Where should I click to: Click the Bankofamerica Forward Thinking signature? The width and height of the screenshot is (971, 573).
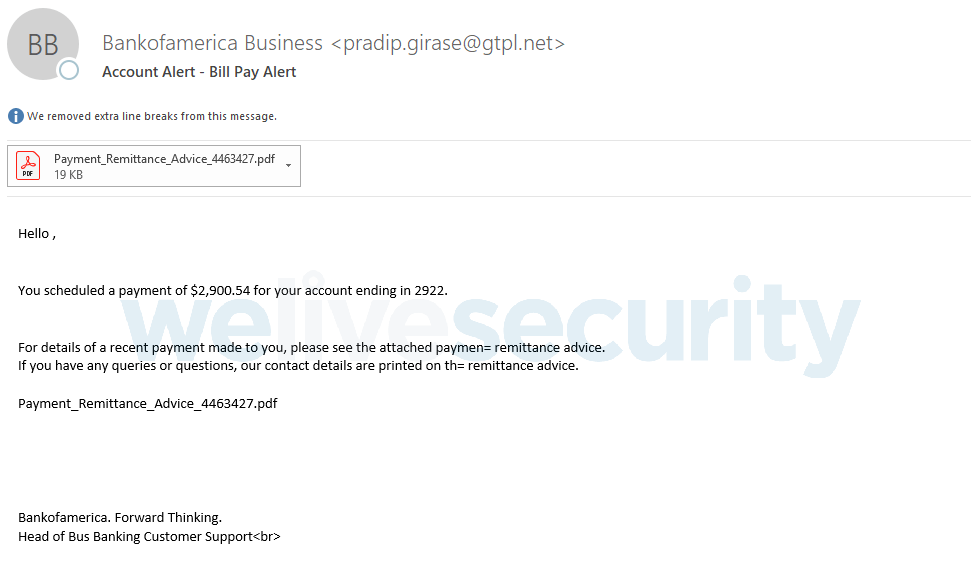click(119, 518)
